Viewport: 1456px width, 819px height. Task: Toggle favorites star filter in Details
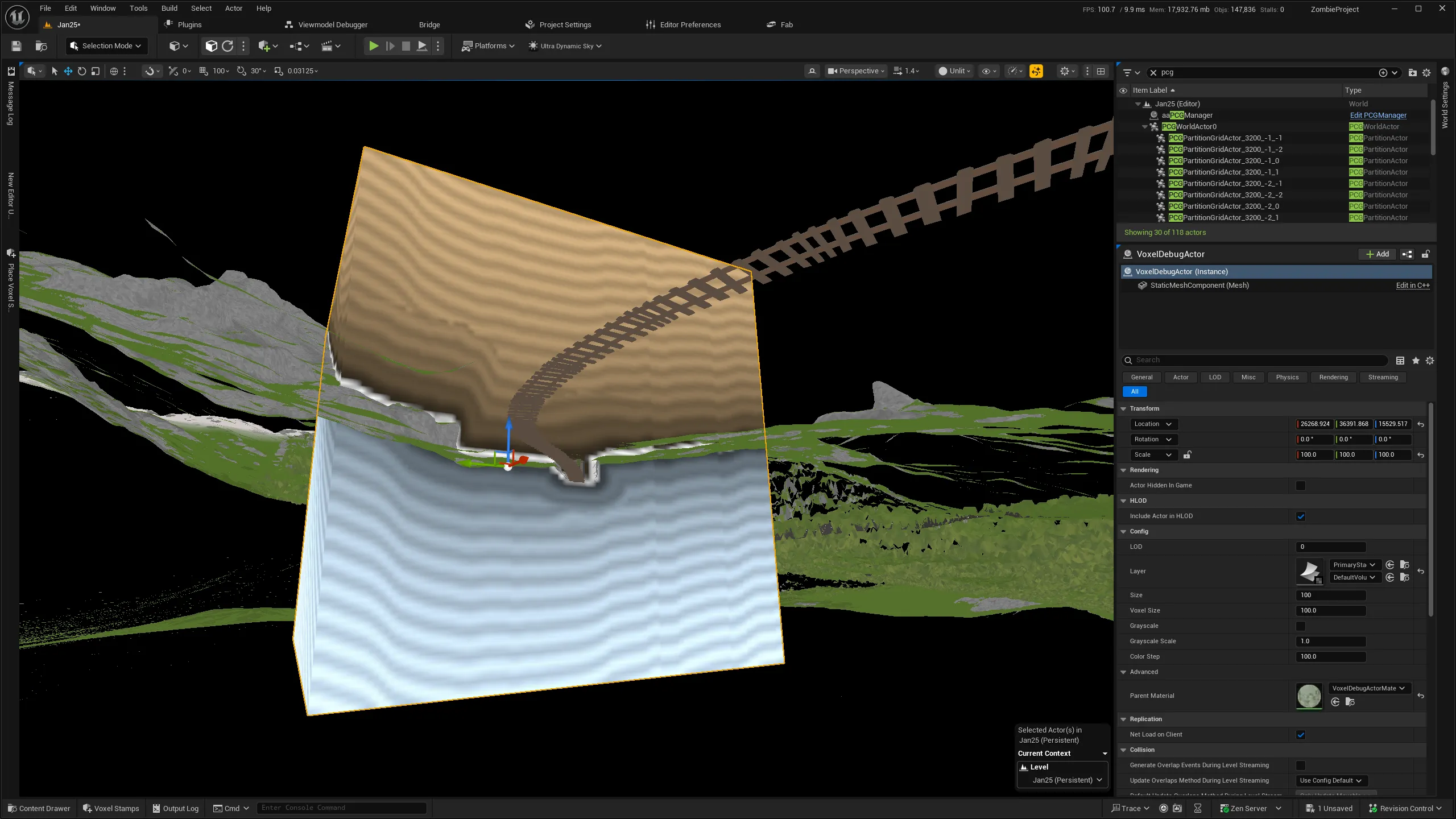[1416, 361]
